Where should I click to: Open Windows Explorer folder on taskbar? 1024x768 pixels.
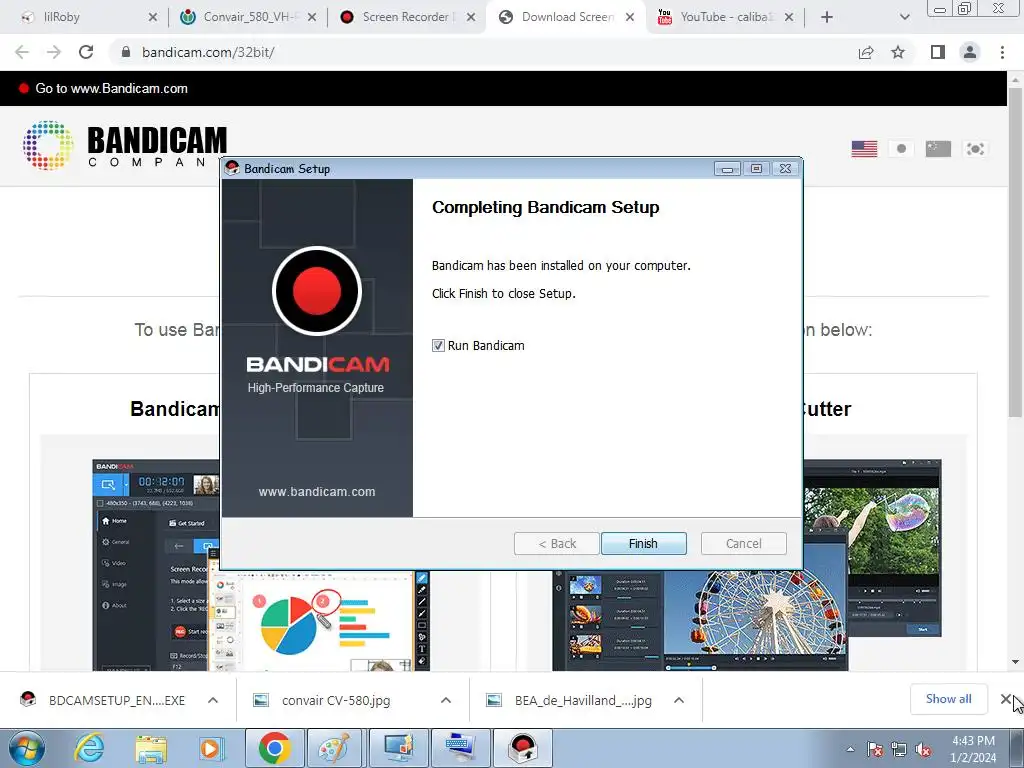(150, 748)
